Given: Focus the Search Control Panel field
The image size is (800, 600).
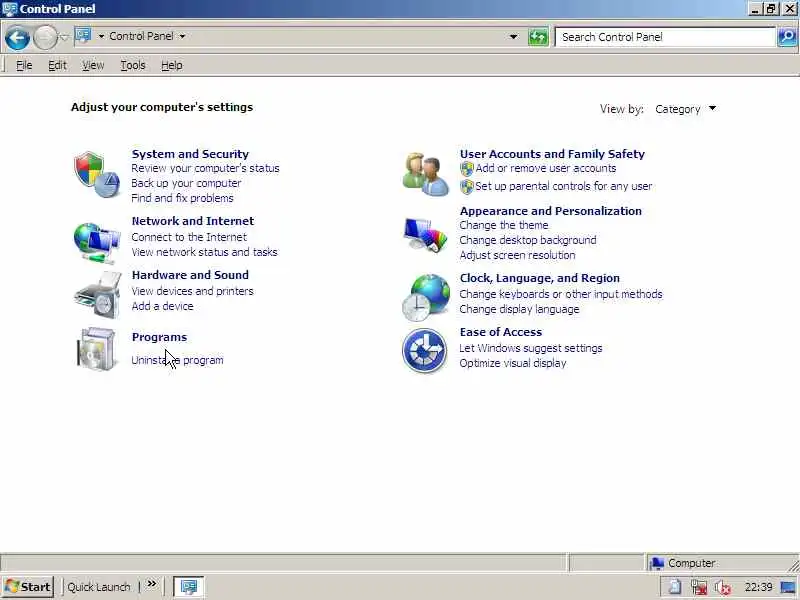Looking at the screenshot, I should click(665, 37).
